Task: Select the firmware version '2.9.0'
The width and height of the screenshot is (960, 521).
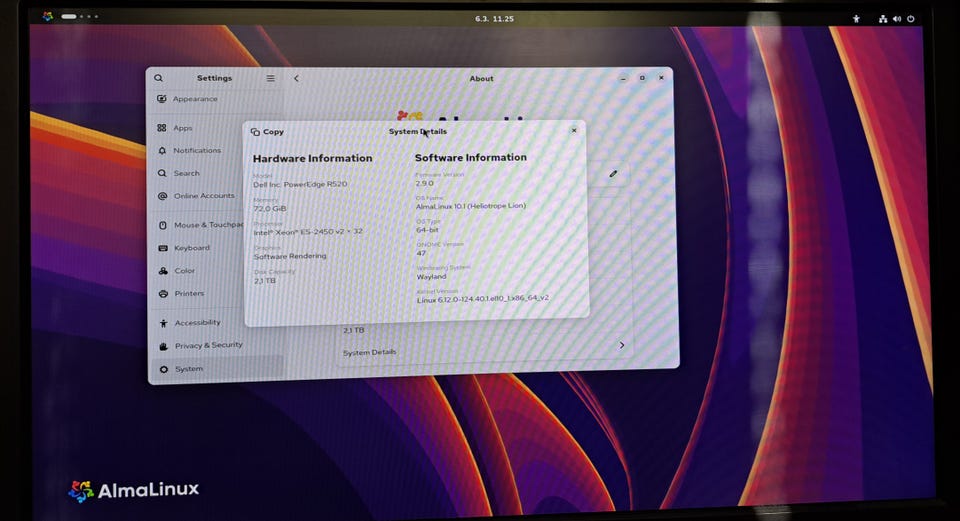Action: click(x=424, y=184)
